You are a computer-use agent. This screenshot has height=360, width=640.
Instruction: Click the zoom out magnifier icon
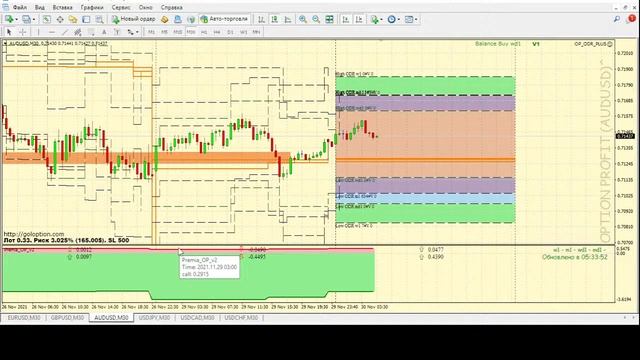pyautogui.click(x=316, y=19)
